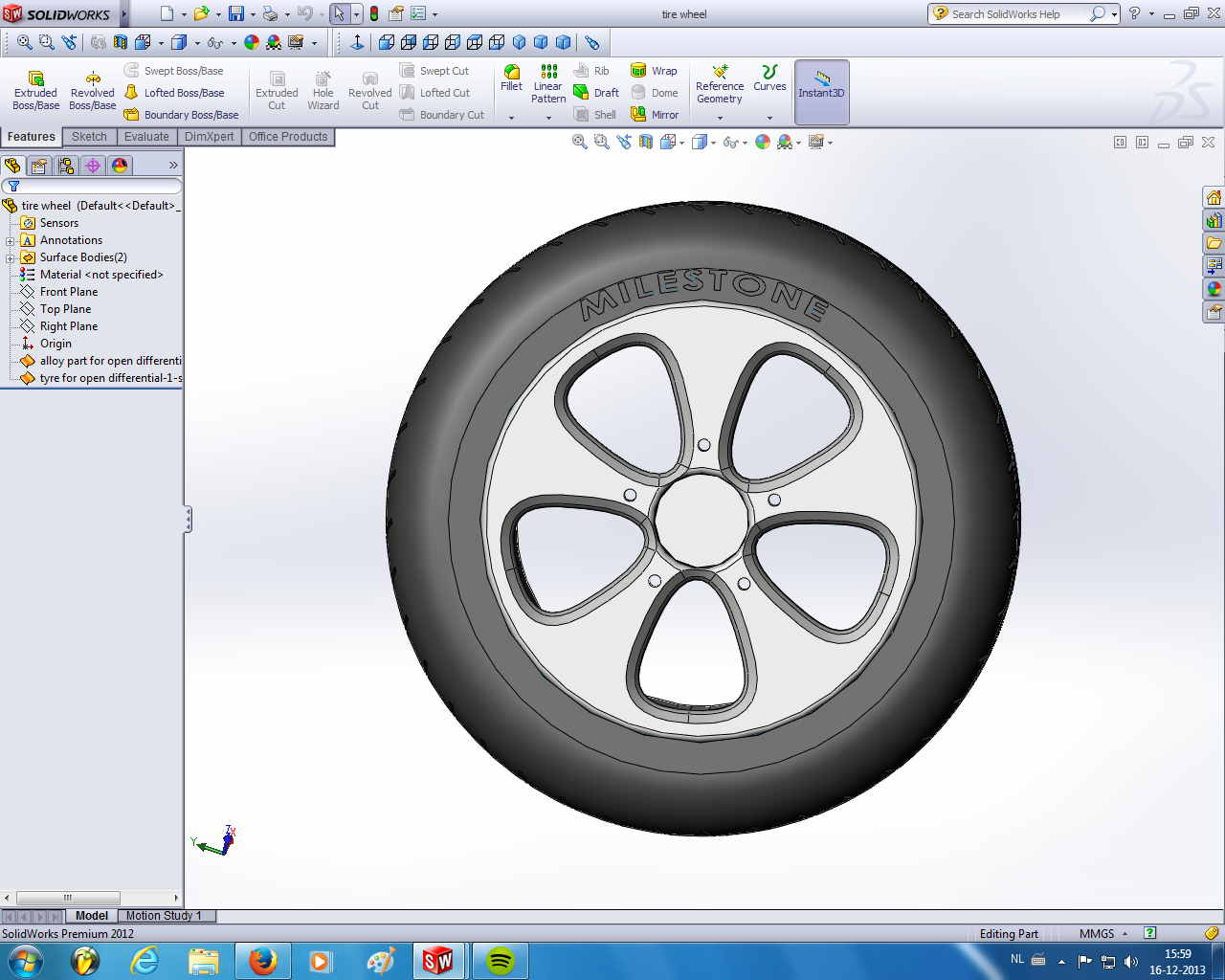Open Spotify from the Windows taskbar
This screenshot has height=980, width=1225.
click(500, 961)
